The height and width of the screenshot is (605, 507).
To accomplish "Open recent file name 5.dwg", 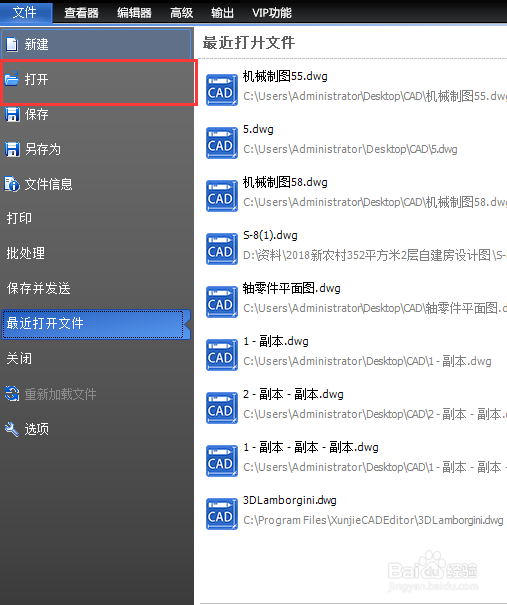I will coord(258,129).
